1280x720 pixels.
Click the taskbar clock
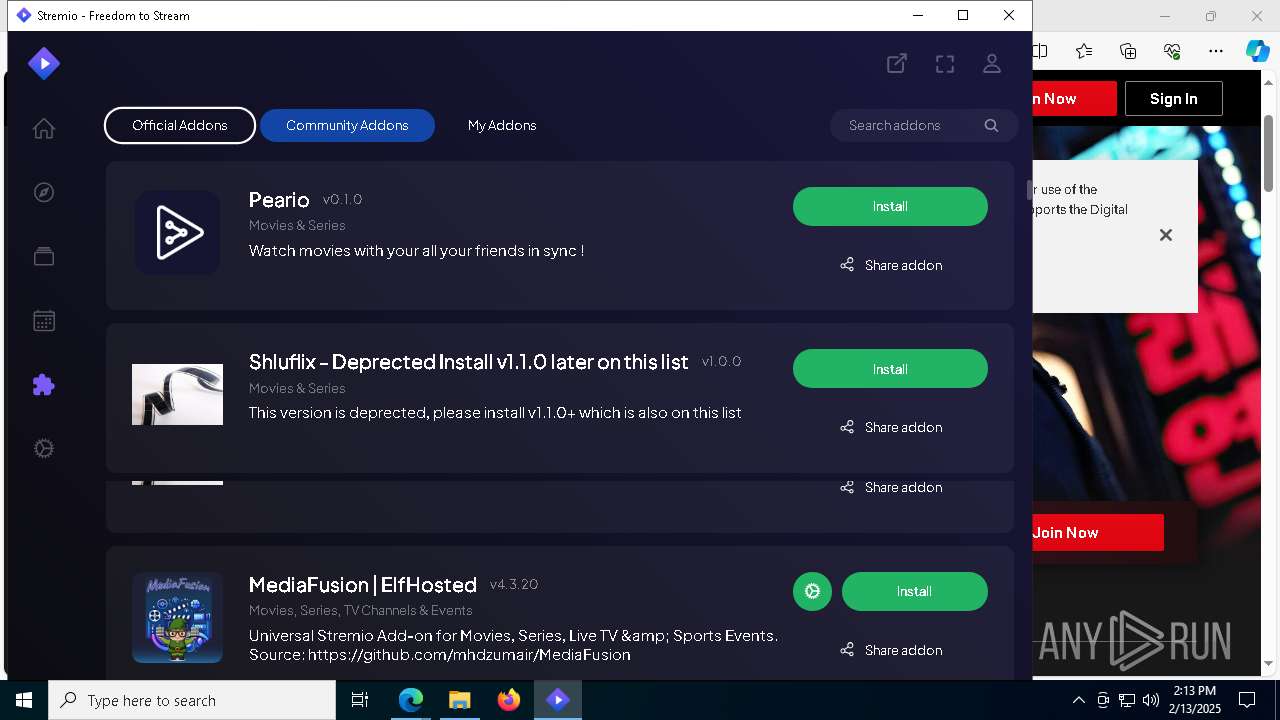click(x=1194, y=700)
